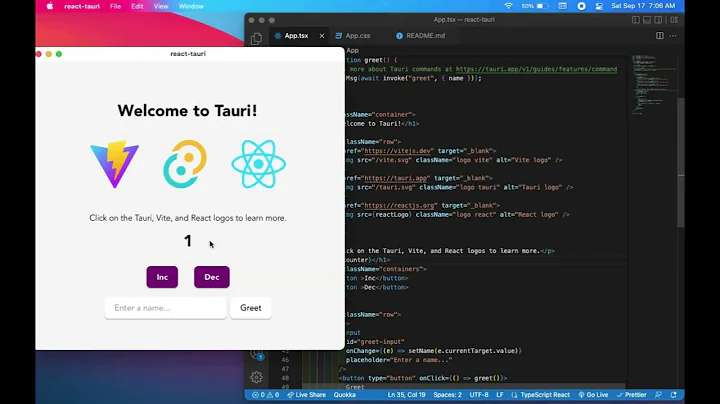Click Prettier in the status bar
This screenshot has width=720, height=404.
tap(631, 395)
